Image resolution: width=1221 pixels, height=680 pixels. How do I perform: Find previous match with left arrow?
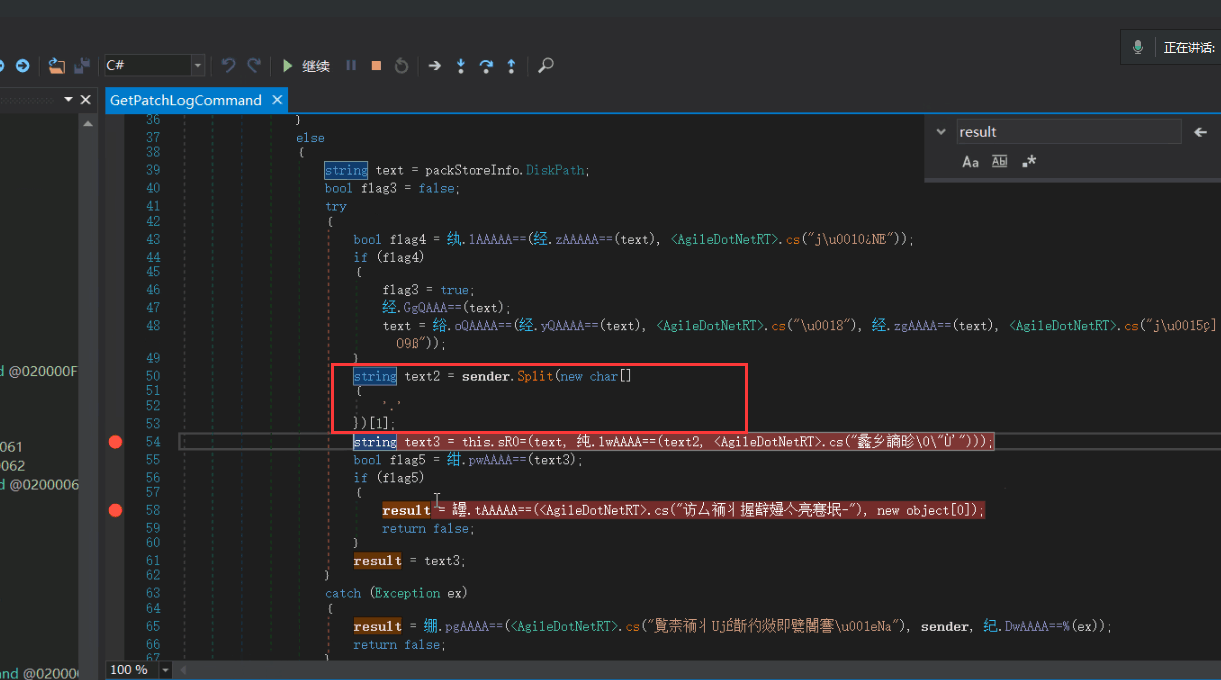click(x=1201, y=132)
